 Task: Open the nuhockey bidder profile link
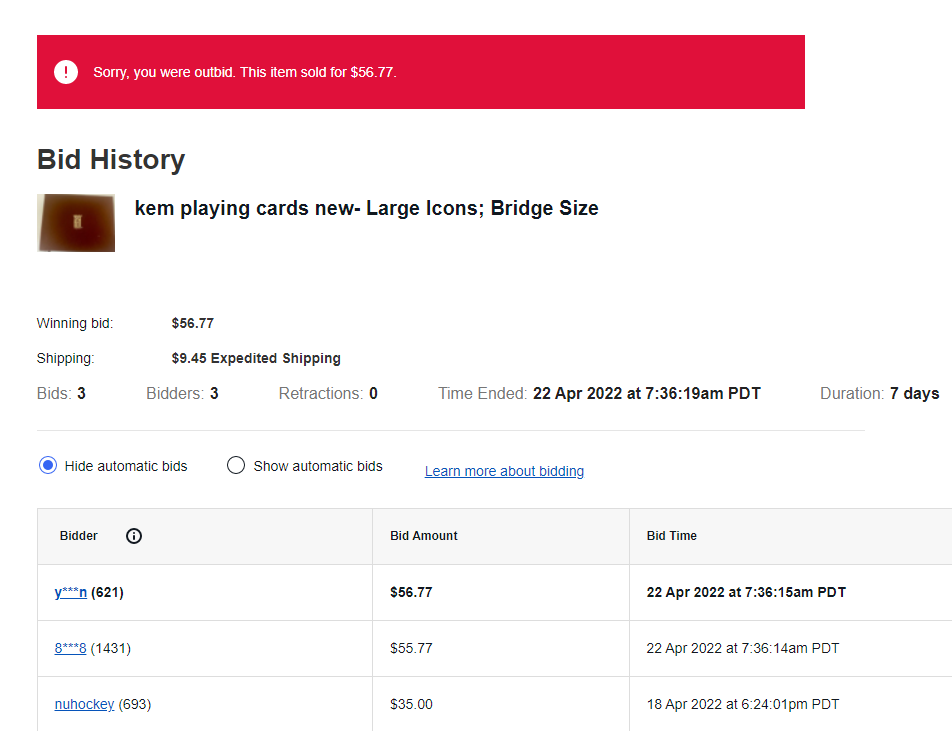point(85,704)
